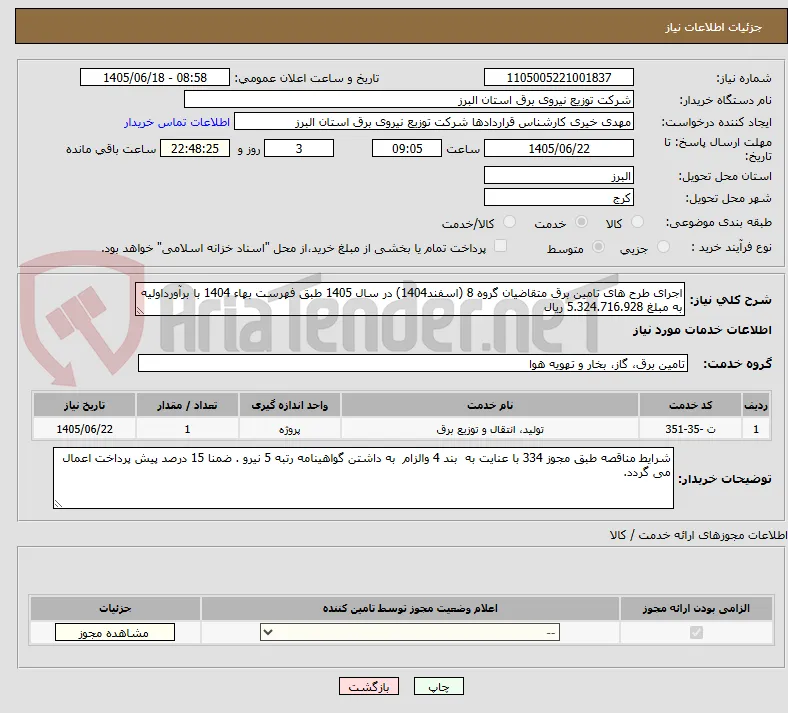Click buyer organization name field
This screenshot has width=788, height=713.
[409, 99]
